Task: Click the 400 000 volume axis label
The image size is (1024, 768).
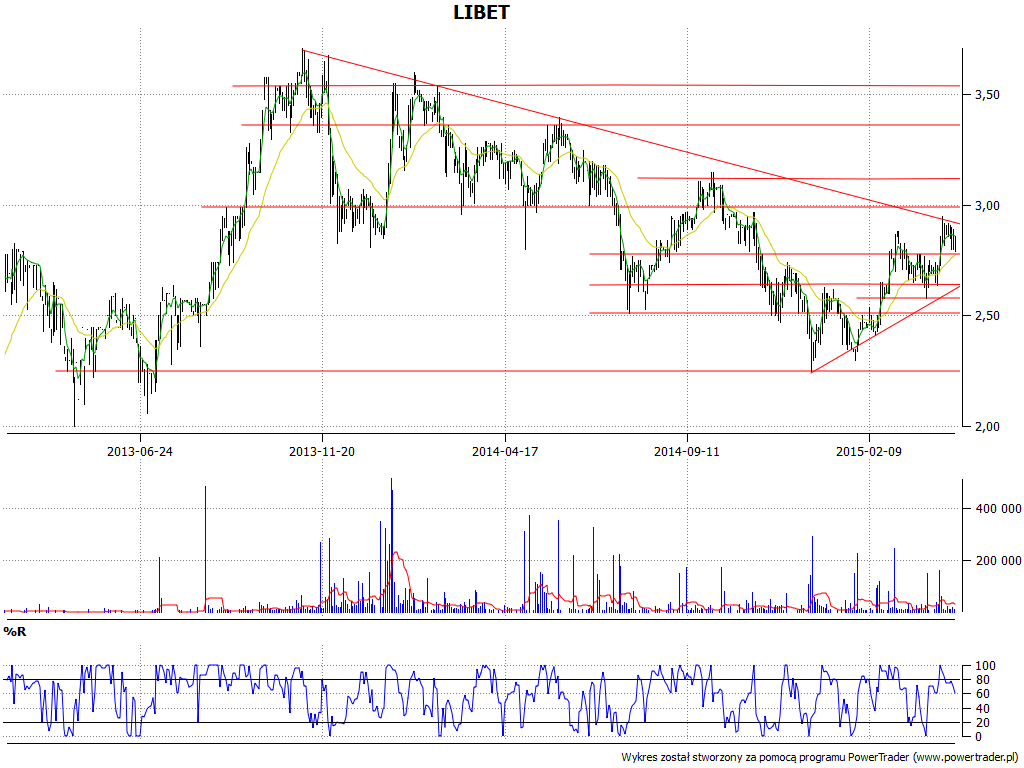Action: (998, 509)
